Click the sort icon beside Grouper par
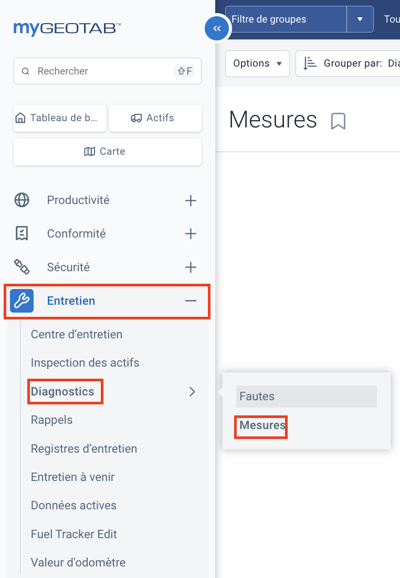Screen dimensions: 400x578 309,63
